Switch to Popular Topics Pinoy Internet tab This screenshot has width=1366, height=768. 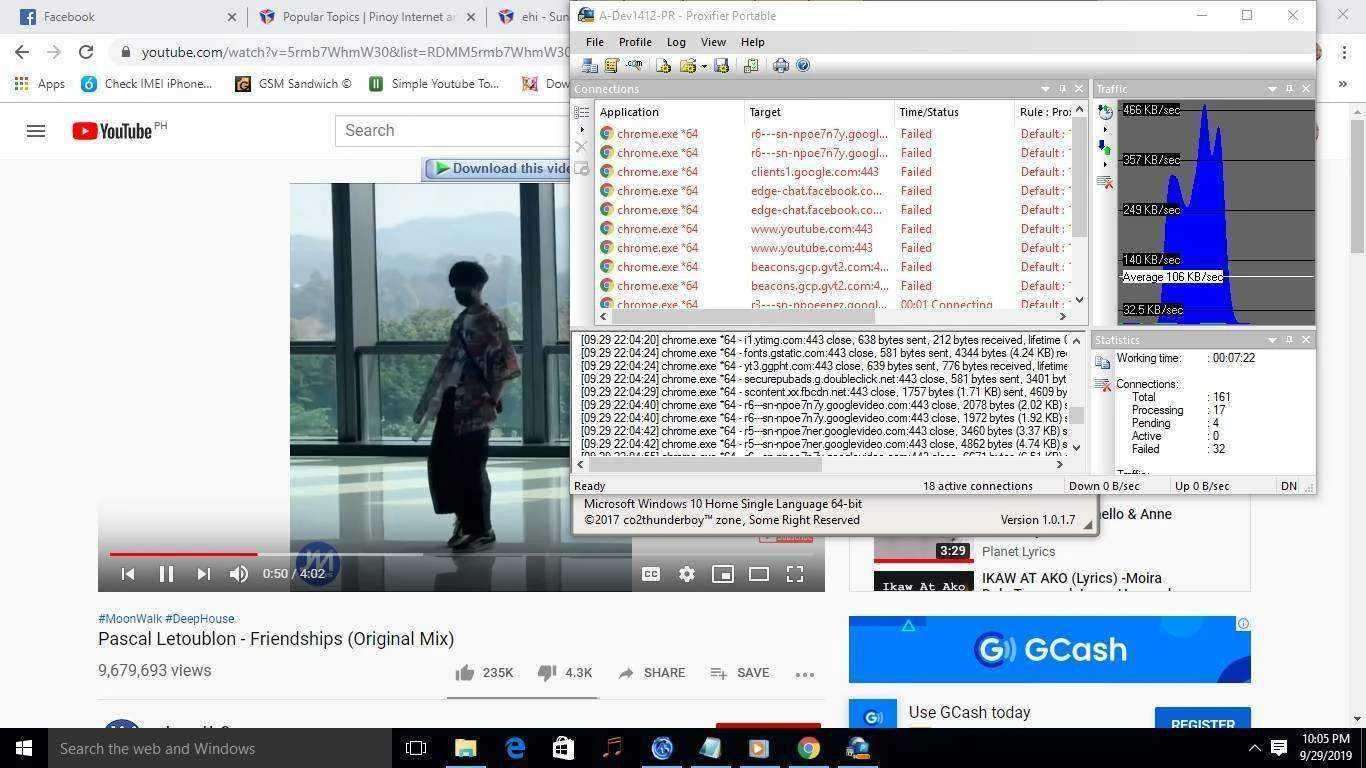(366, 17)
